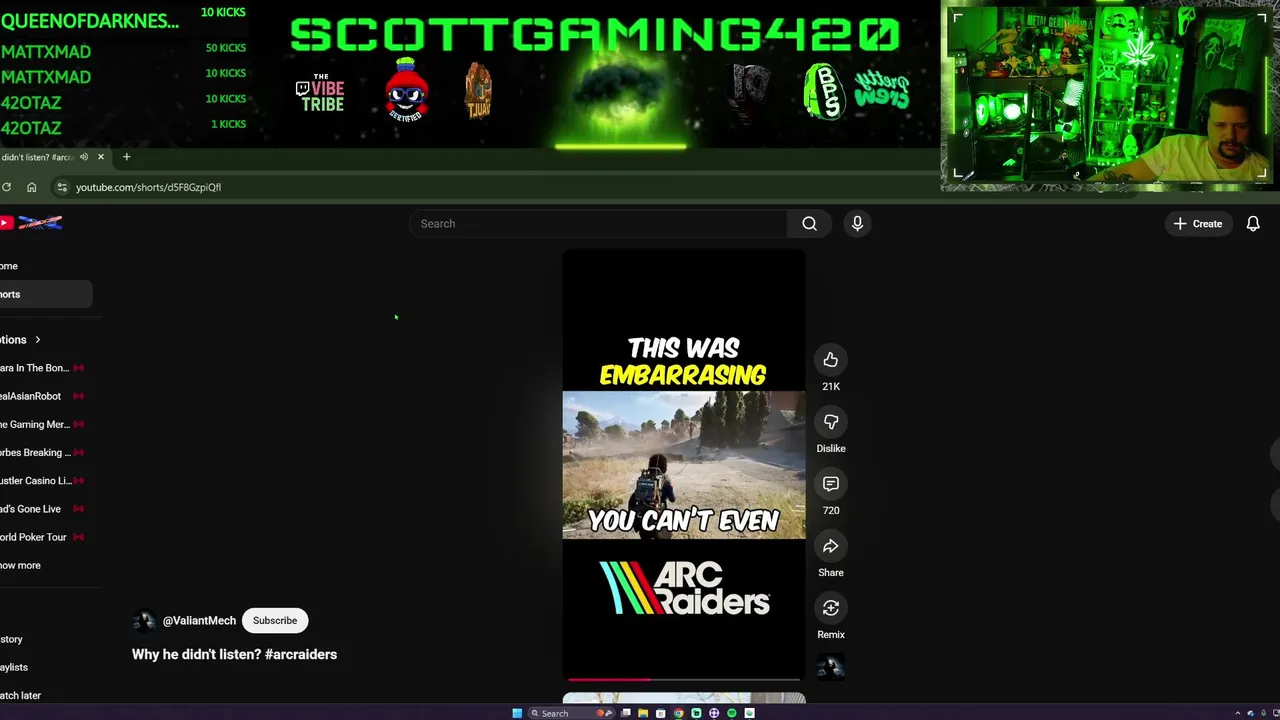The height and width of the screenshot is (720, 1280).
Task: Seek on the short's red progress bar
Action: [683, 680]
